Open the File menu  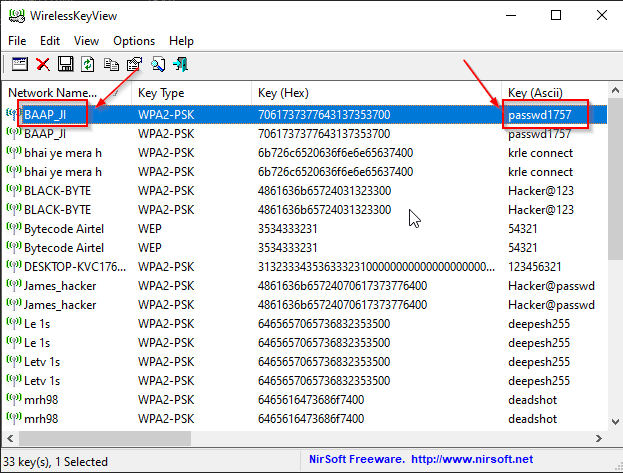[17, 41]
